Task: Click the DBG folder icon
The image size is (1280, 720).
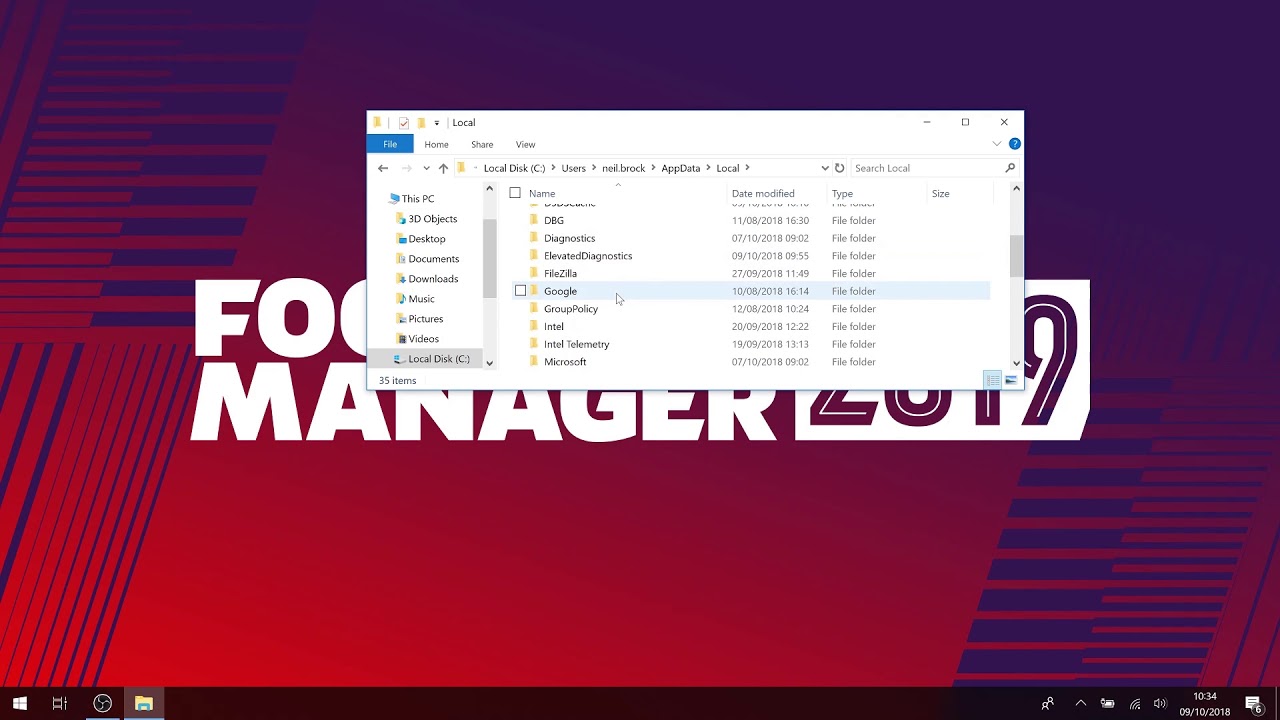Action: coord(533,220)
